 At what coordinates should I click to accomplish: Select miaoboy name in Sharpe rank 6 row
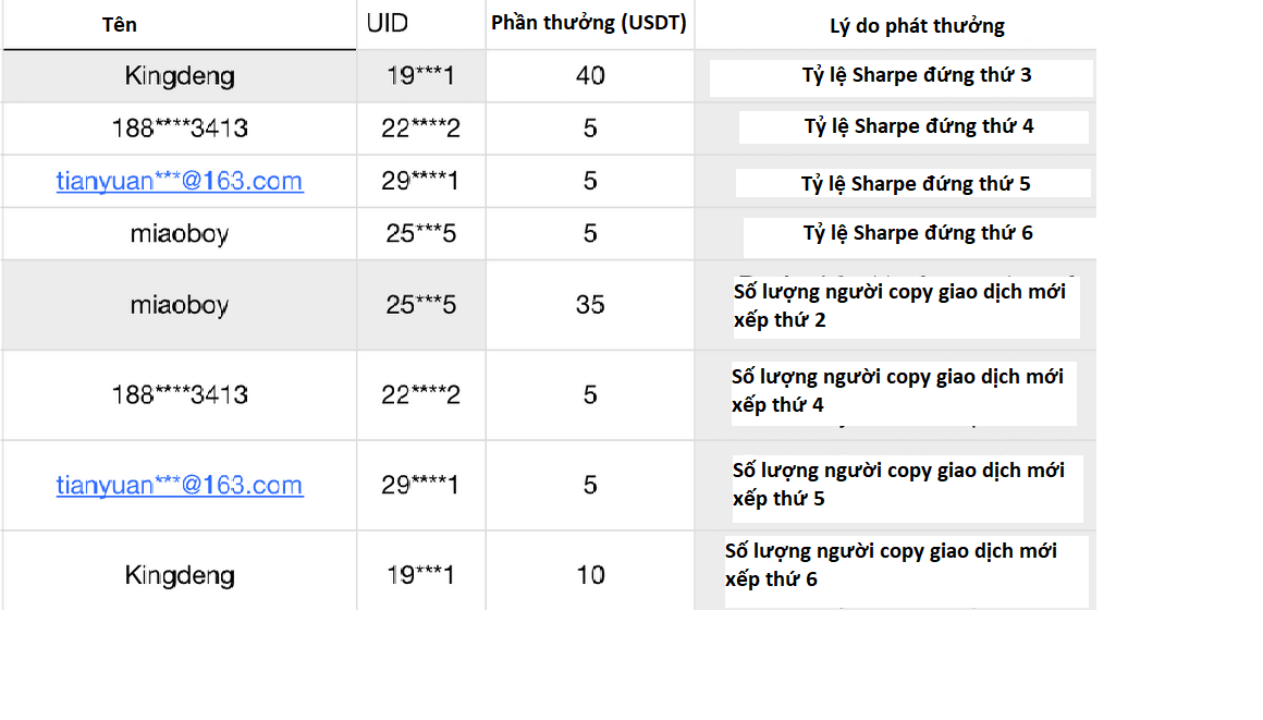(180, 234)
